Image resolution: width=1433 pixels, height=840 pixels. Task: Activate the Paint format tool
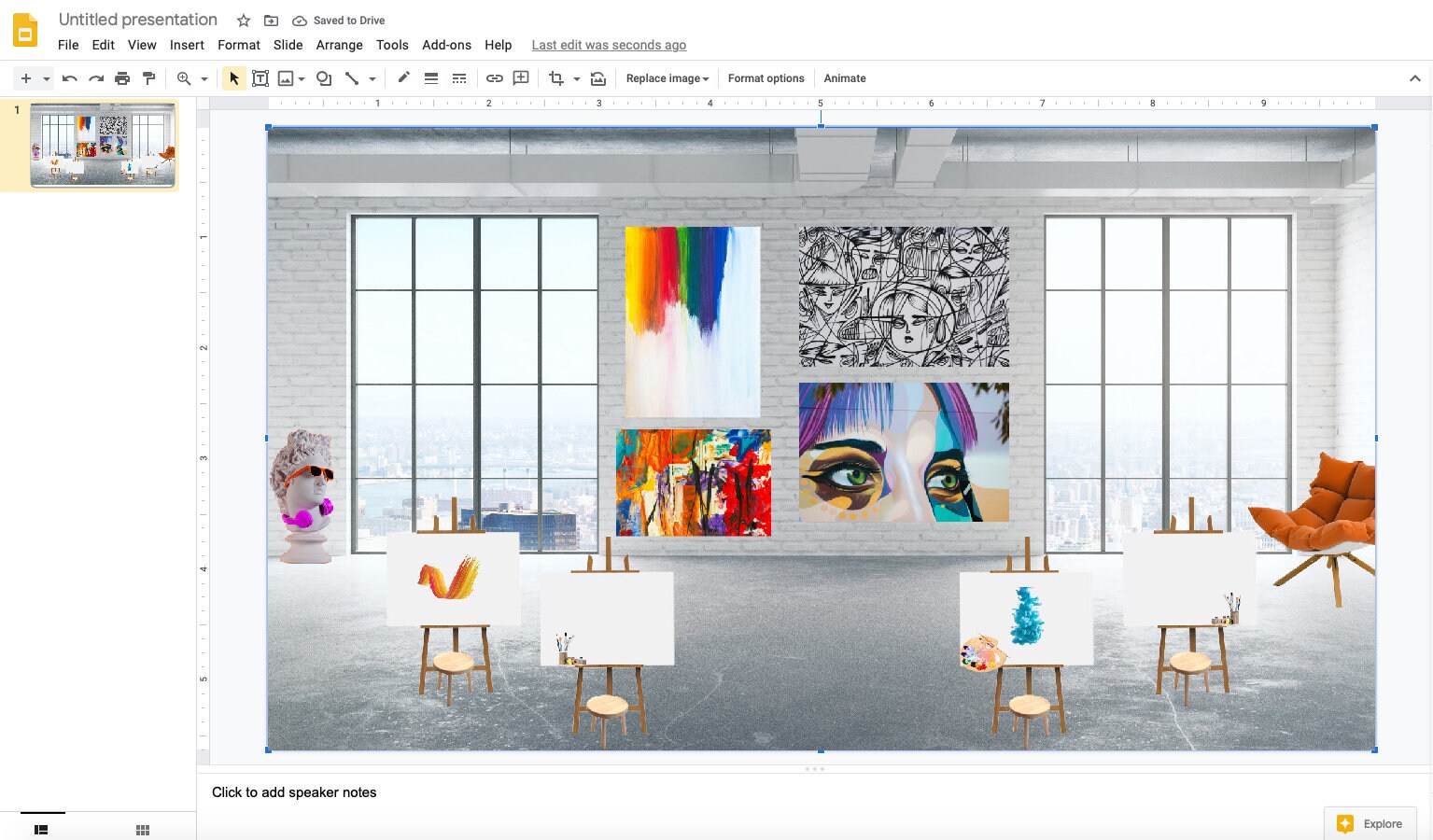149,78
